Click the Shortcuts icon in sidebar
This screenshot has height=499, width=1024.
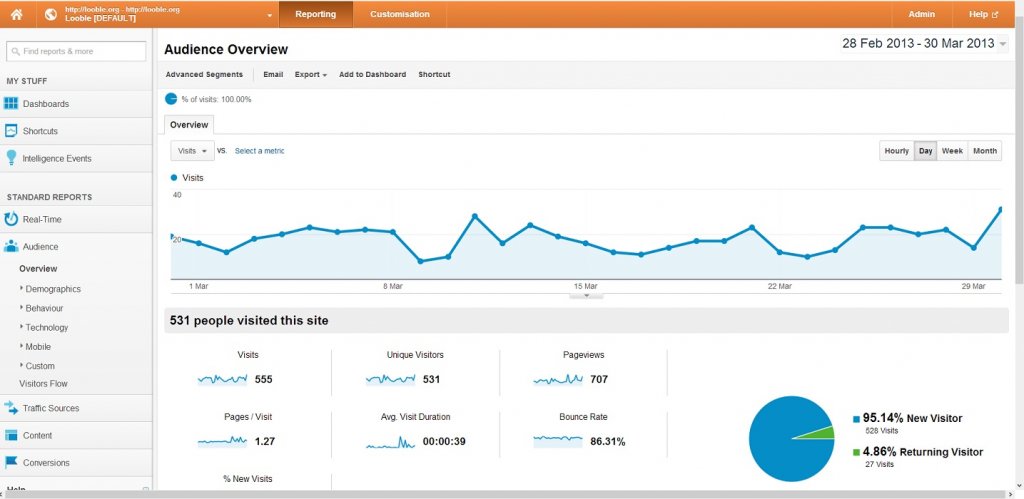(11, 131)
